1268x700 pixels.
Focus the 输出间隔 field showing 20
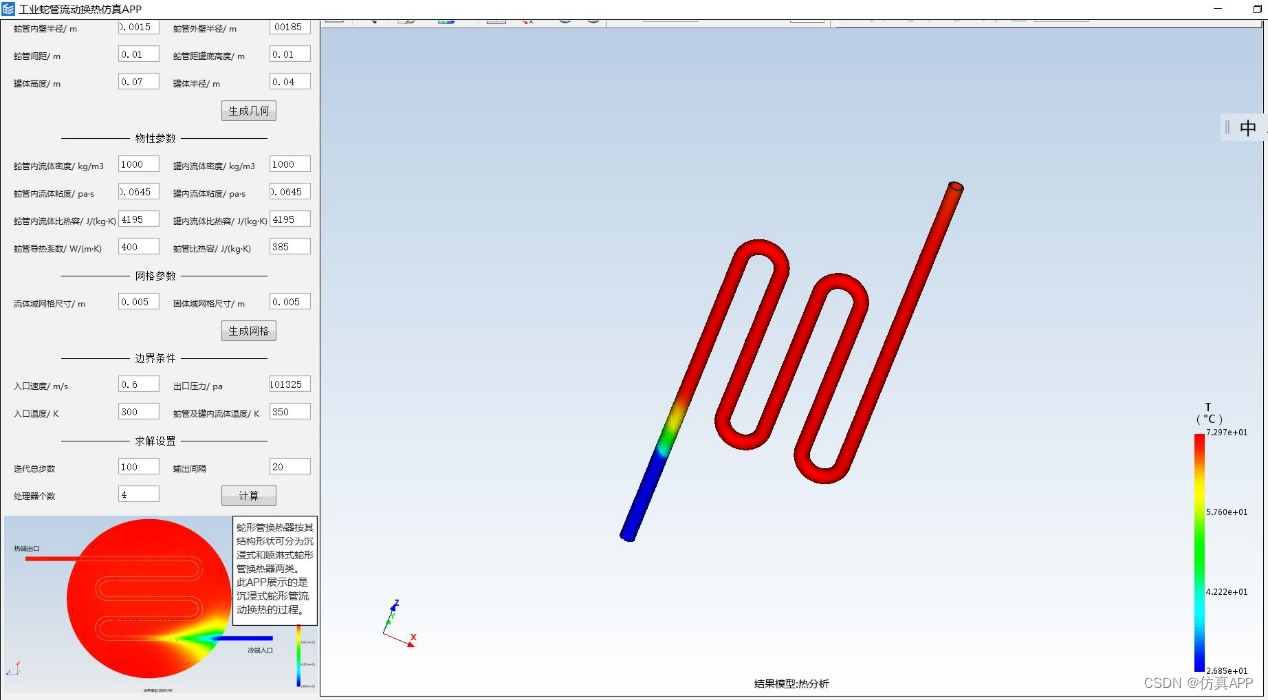[290, 466]
